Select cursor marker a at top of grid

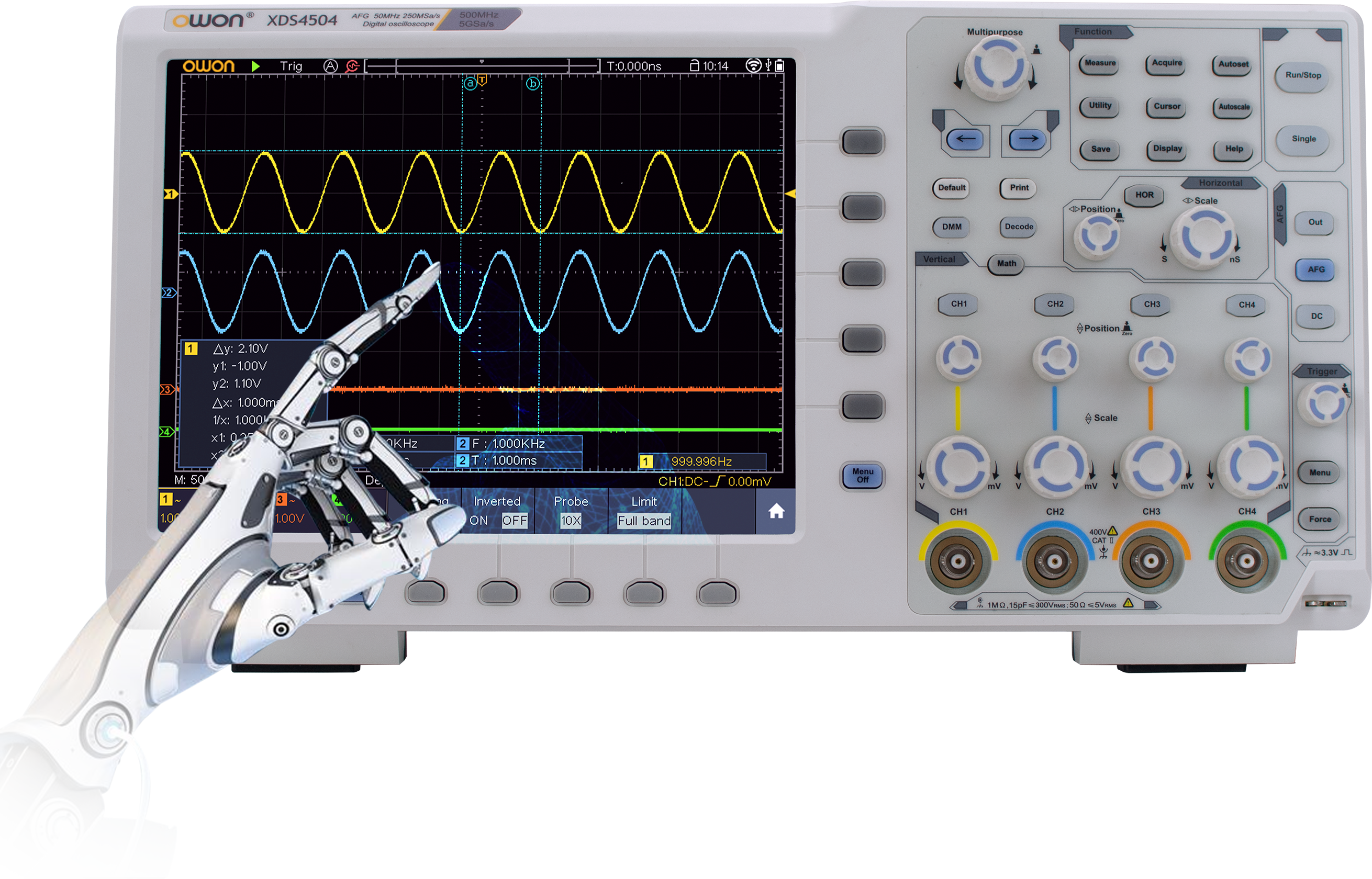[470, 84]
